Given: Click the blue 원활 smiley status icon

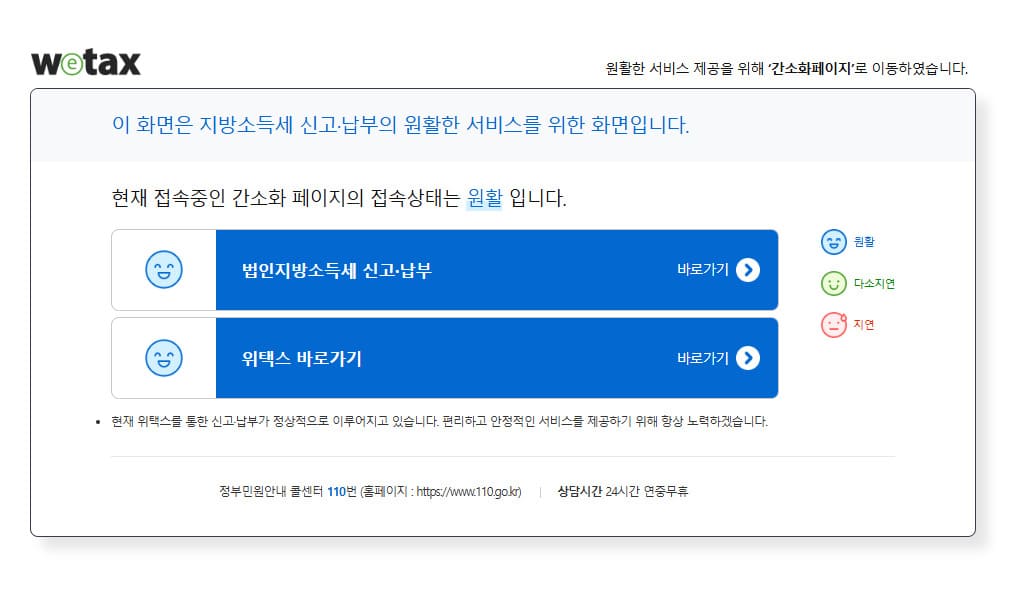Looking at the screenshot, I should click(833, 241).
